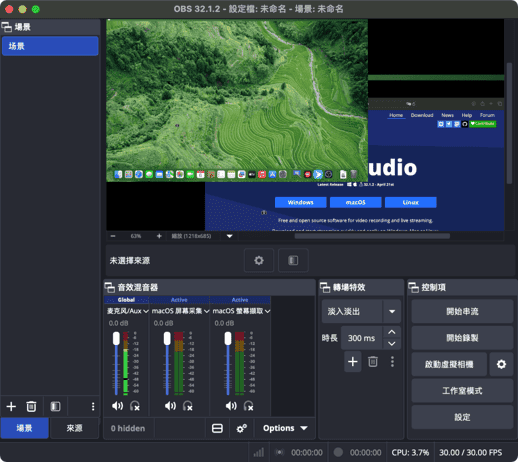The width and height of the screenshot is (518, 462).
Task: Click the preview horizontal scrollbar
Action: tap(372, 236)
